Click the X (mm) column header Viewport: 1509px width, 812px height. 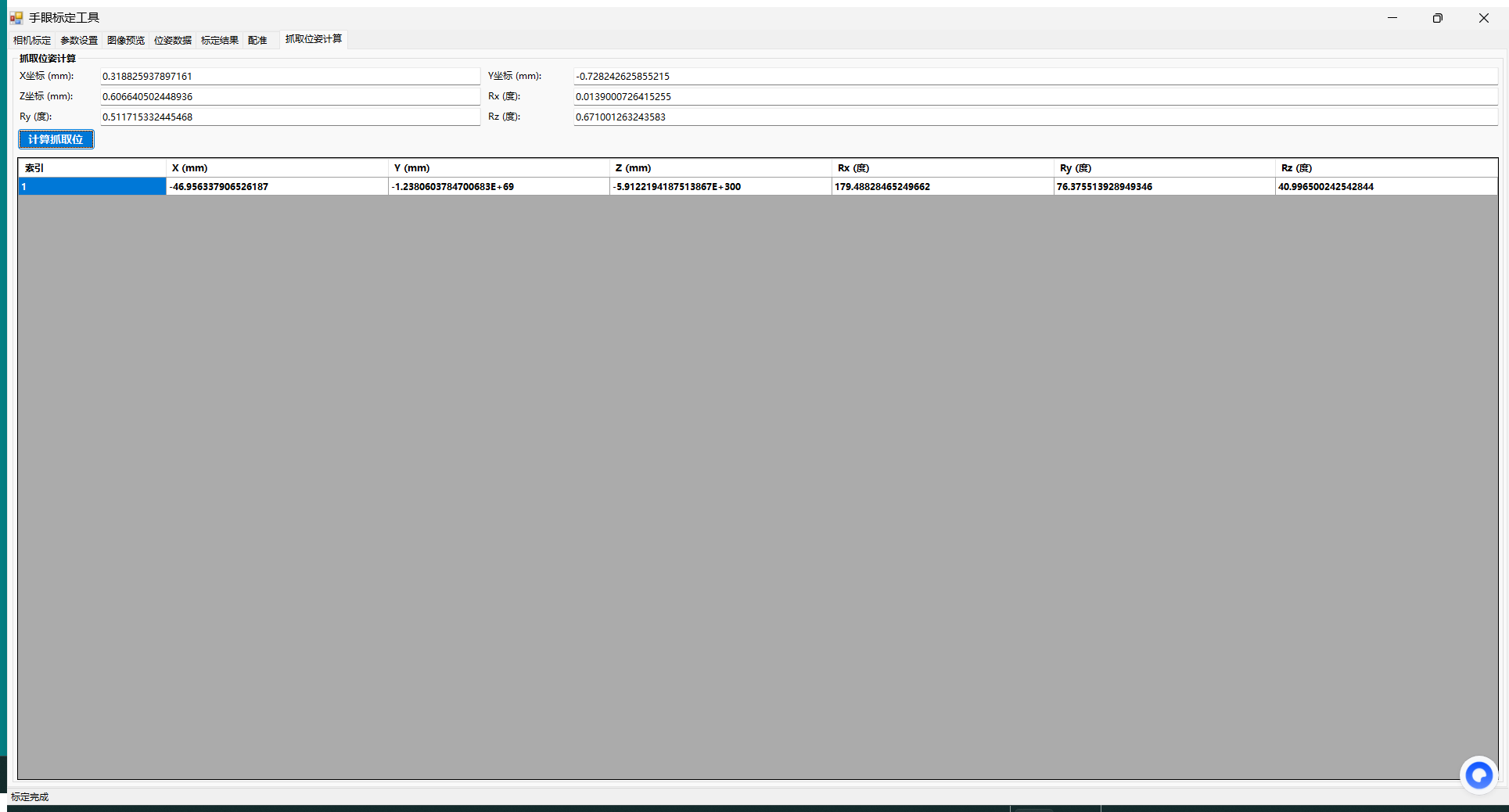[277, 168]
